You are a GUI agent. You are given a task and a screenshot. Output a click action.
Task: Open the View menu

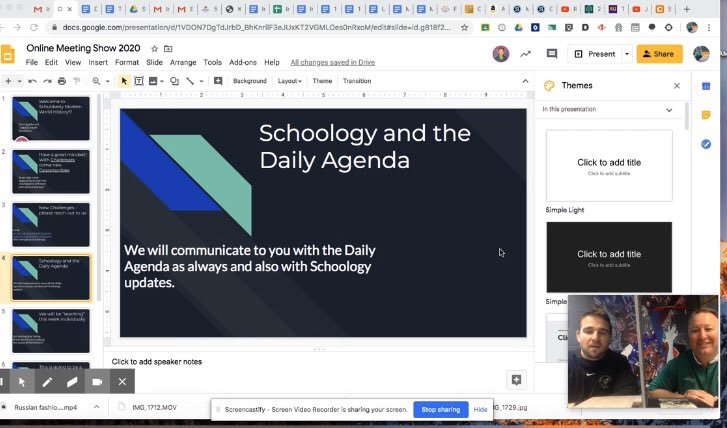[x=73, y=62]
